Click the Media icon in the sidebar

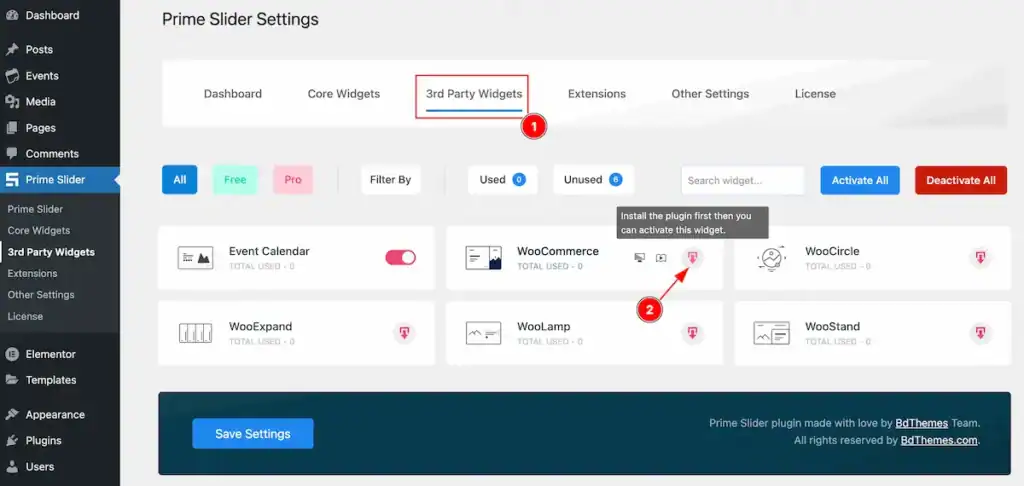tap(12, 102)
